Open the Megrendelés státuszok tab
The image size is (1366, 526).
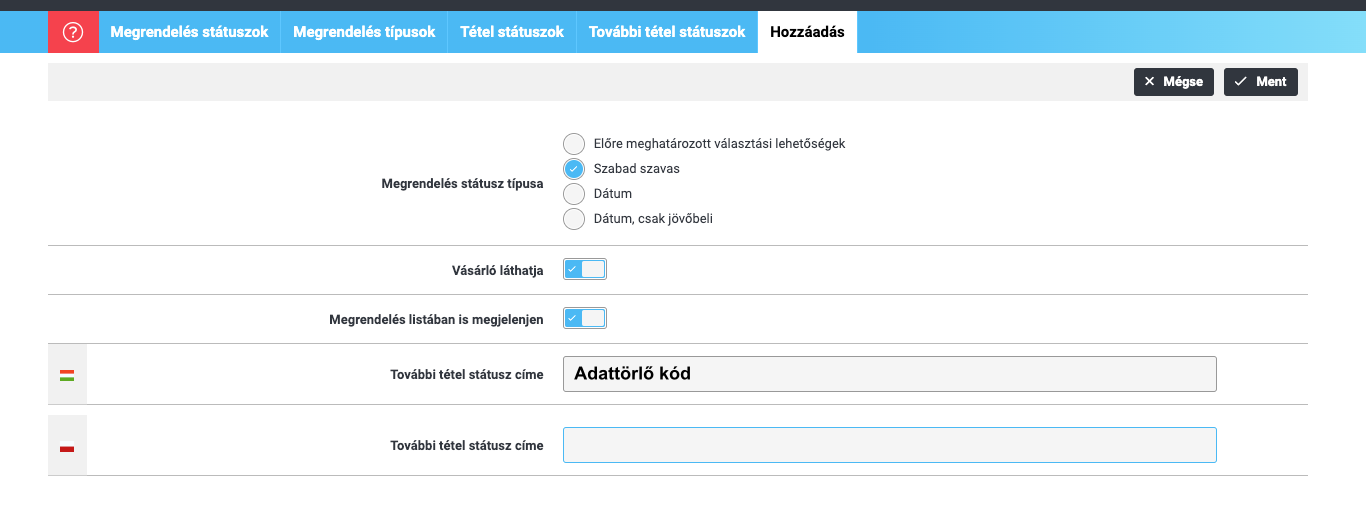click(x=189, y=32)
